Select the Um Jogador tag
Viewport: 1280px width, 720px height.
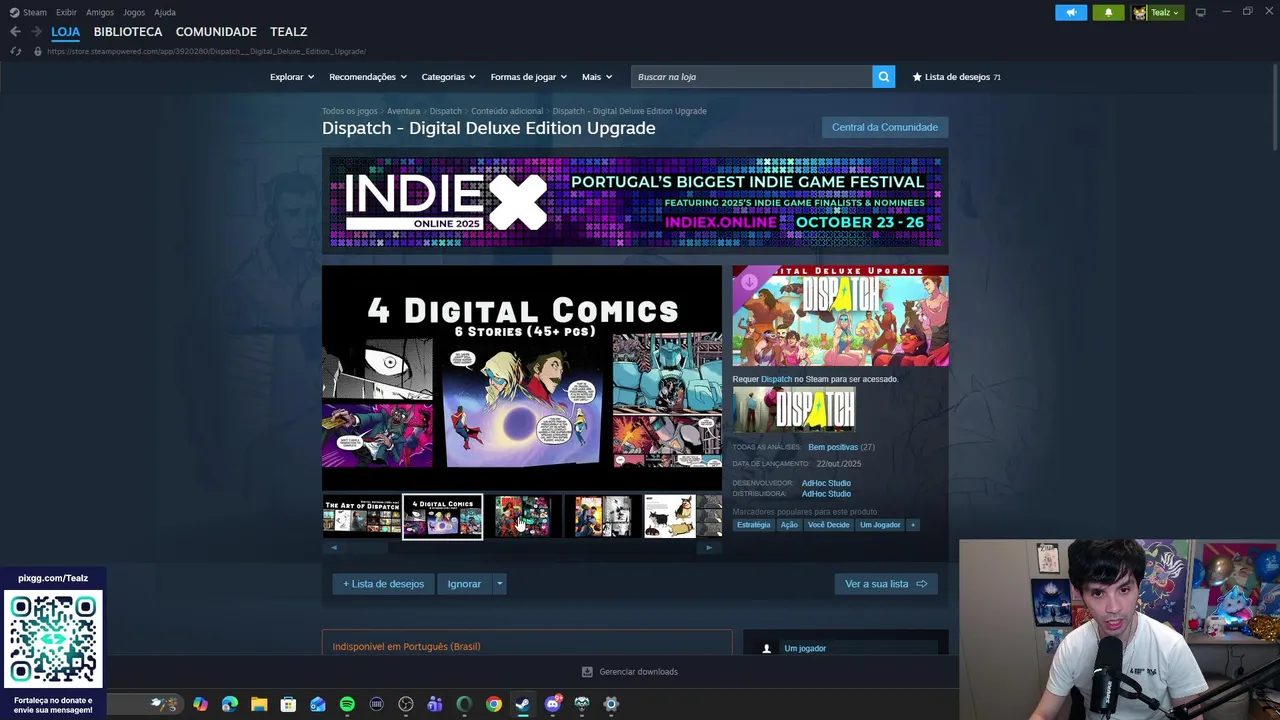(880, 525)
